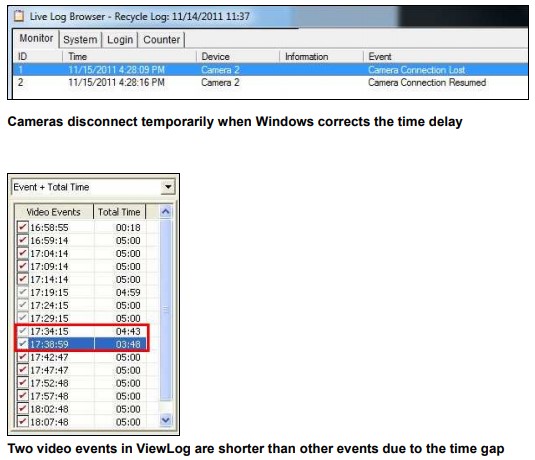The height and width of the screenshot is (460, 535).
Task: Toggle checkbox for event 17:57:48
Action: (x=23, y=396)
